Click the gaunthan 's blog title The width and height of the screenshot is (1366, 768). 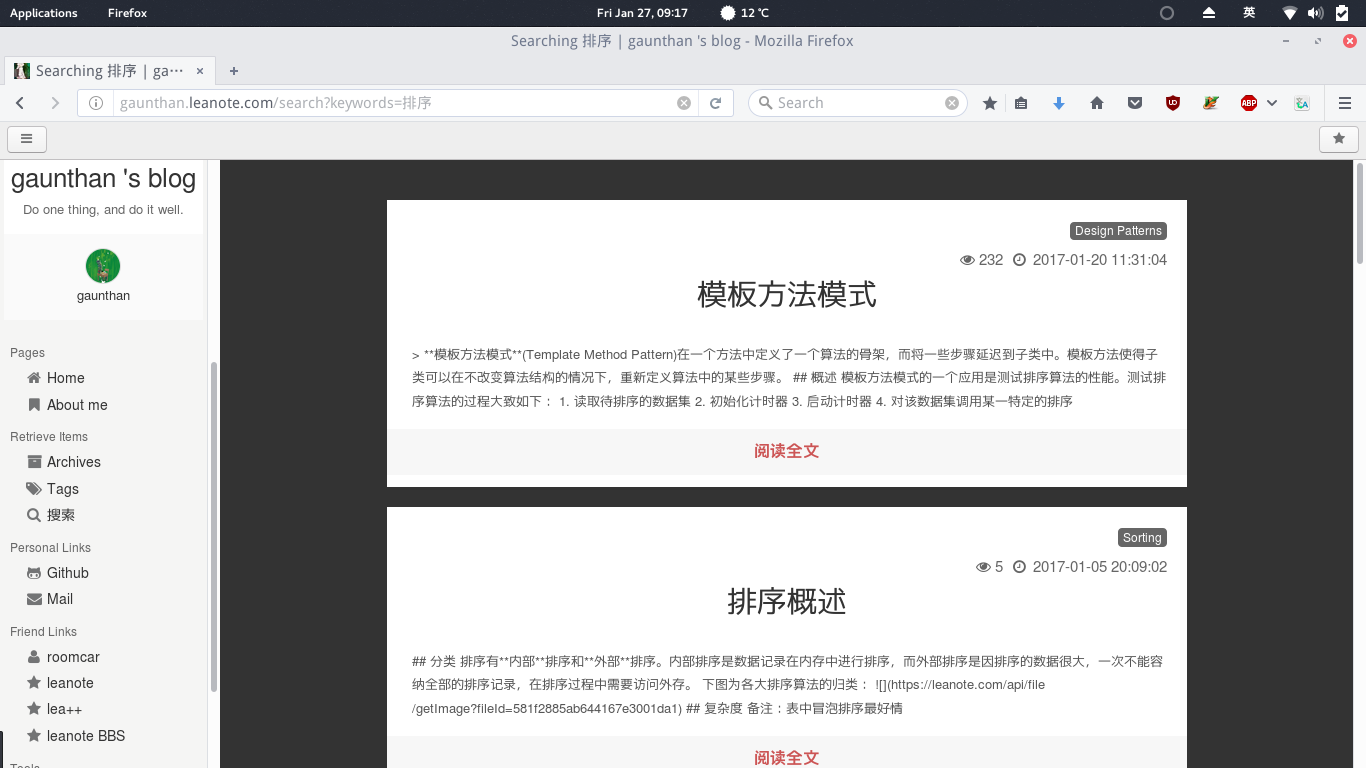click(103, 179)
